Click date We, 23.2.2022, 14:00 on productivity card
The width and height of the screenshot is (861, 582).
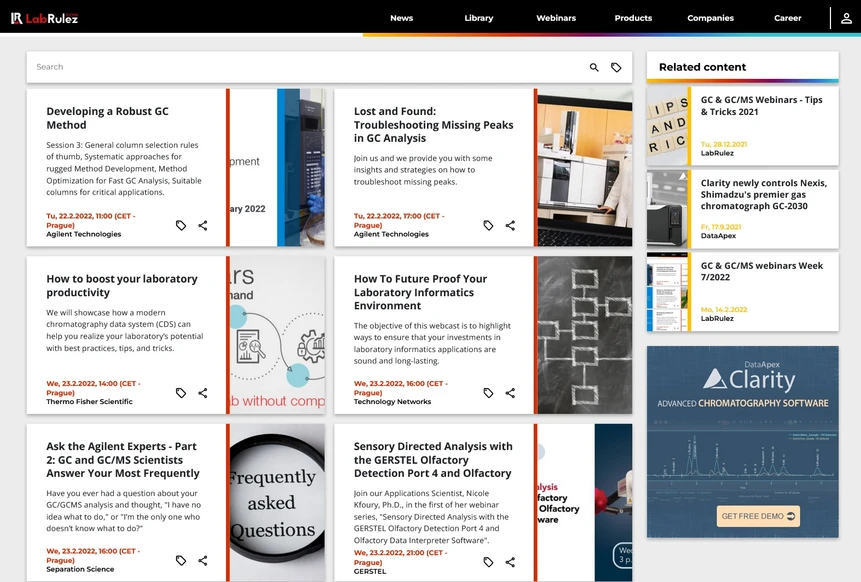click(93, 388)
